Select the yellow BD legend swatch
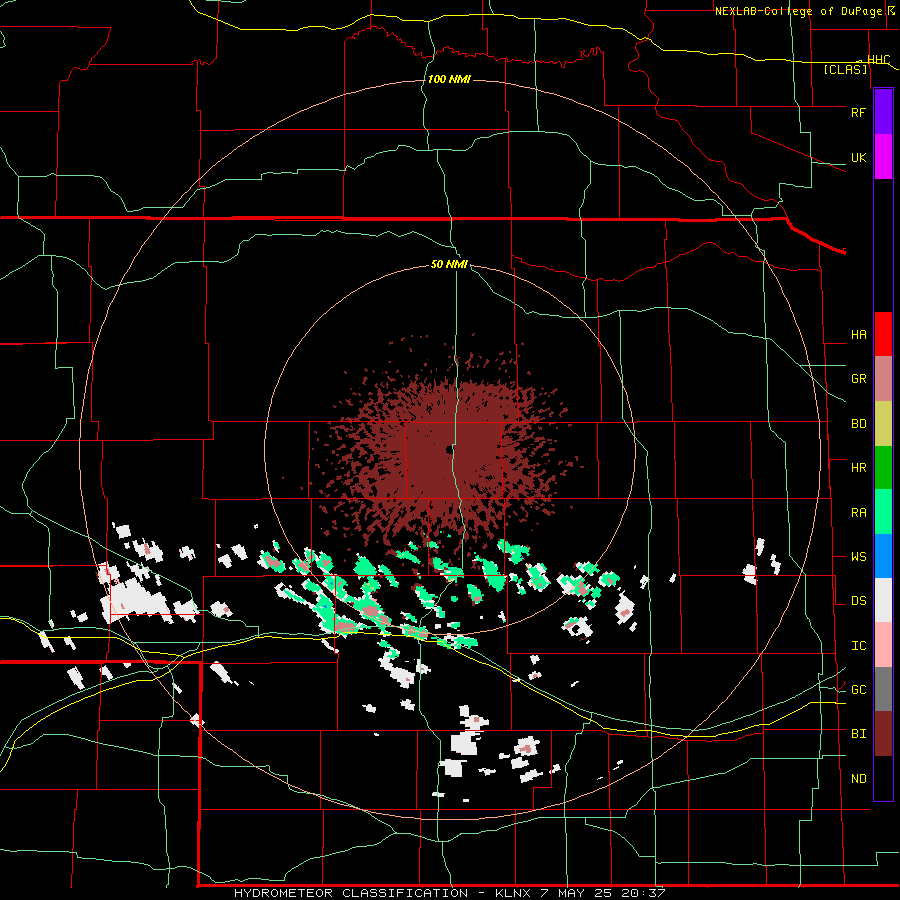900x900 pixels. pyautogui.click(x=883, y=423)
